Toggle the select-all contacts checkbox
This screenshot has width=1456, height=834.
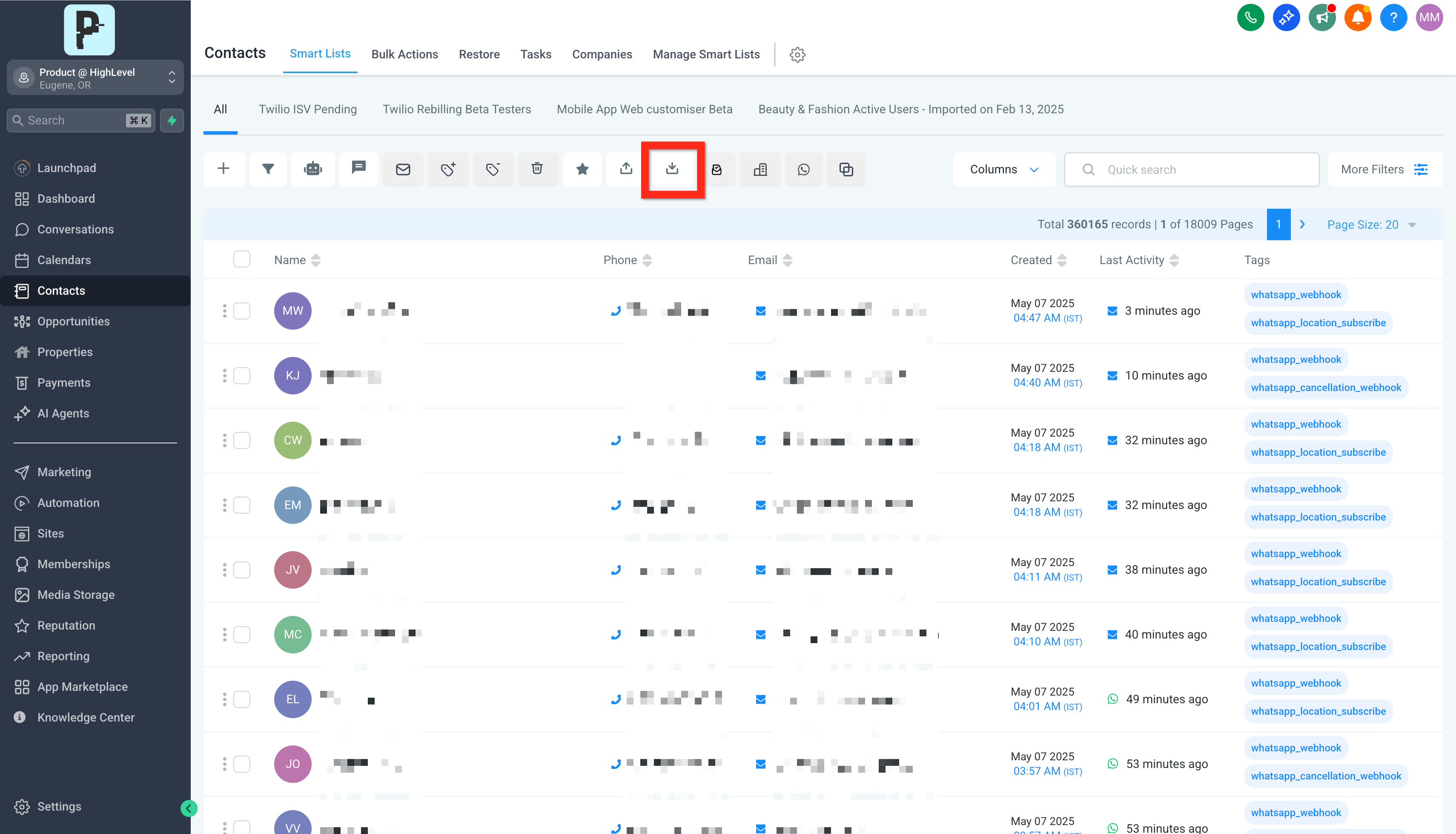pyautogui.click(x=241, y=259)
